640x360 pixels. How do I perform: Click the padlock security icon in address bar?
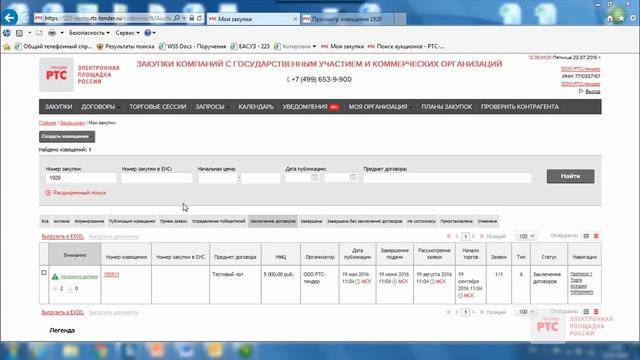point(191,18)
